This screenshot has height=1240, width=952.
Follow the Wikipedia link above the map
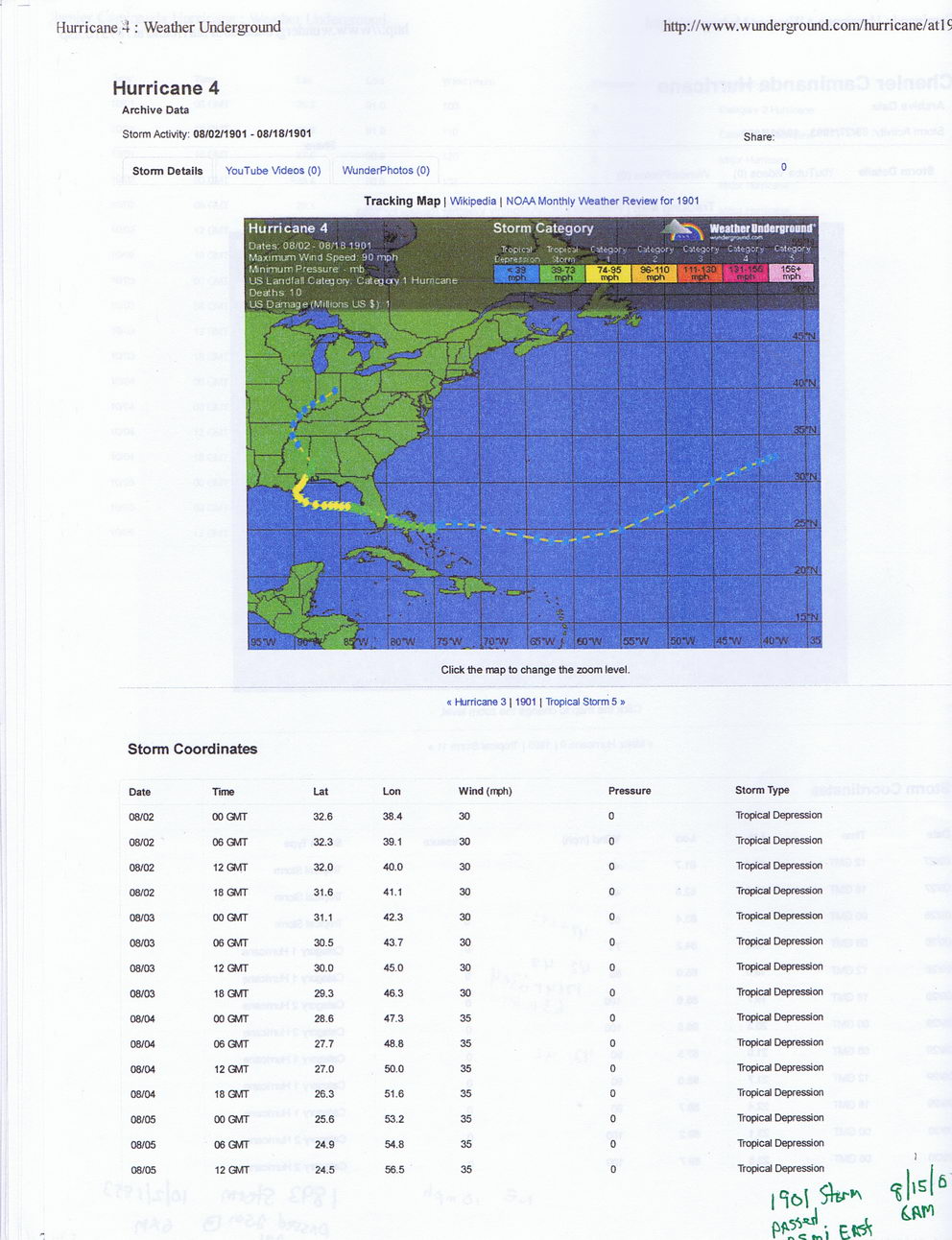tap(473, 202)
